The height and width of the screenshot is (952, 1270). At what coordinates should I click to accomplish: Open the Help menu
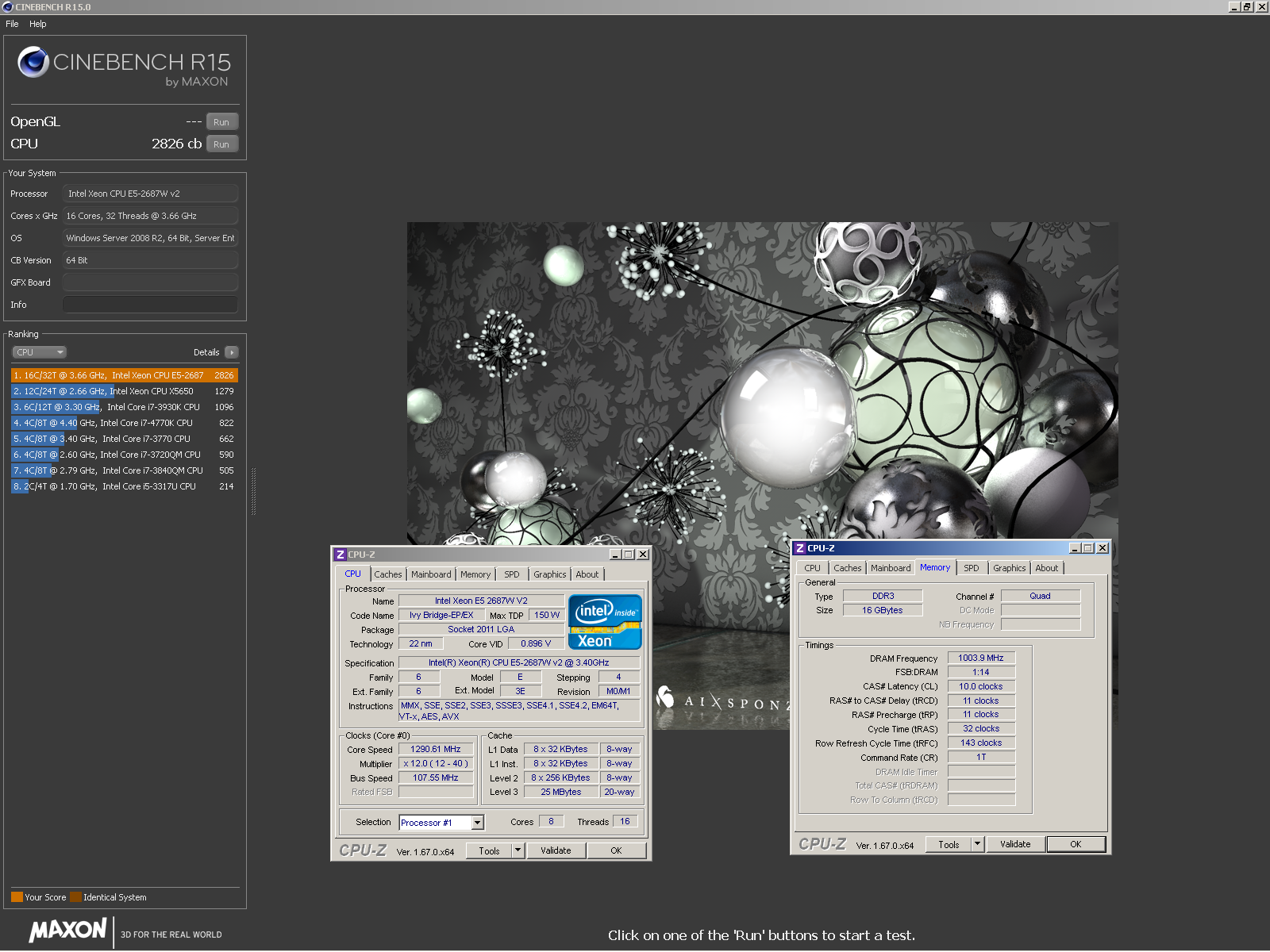[38, 24]
